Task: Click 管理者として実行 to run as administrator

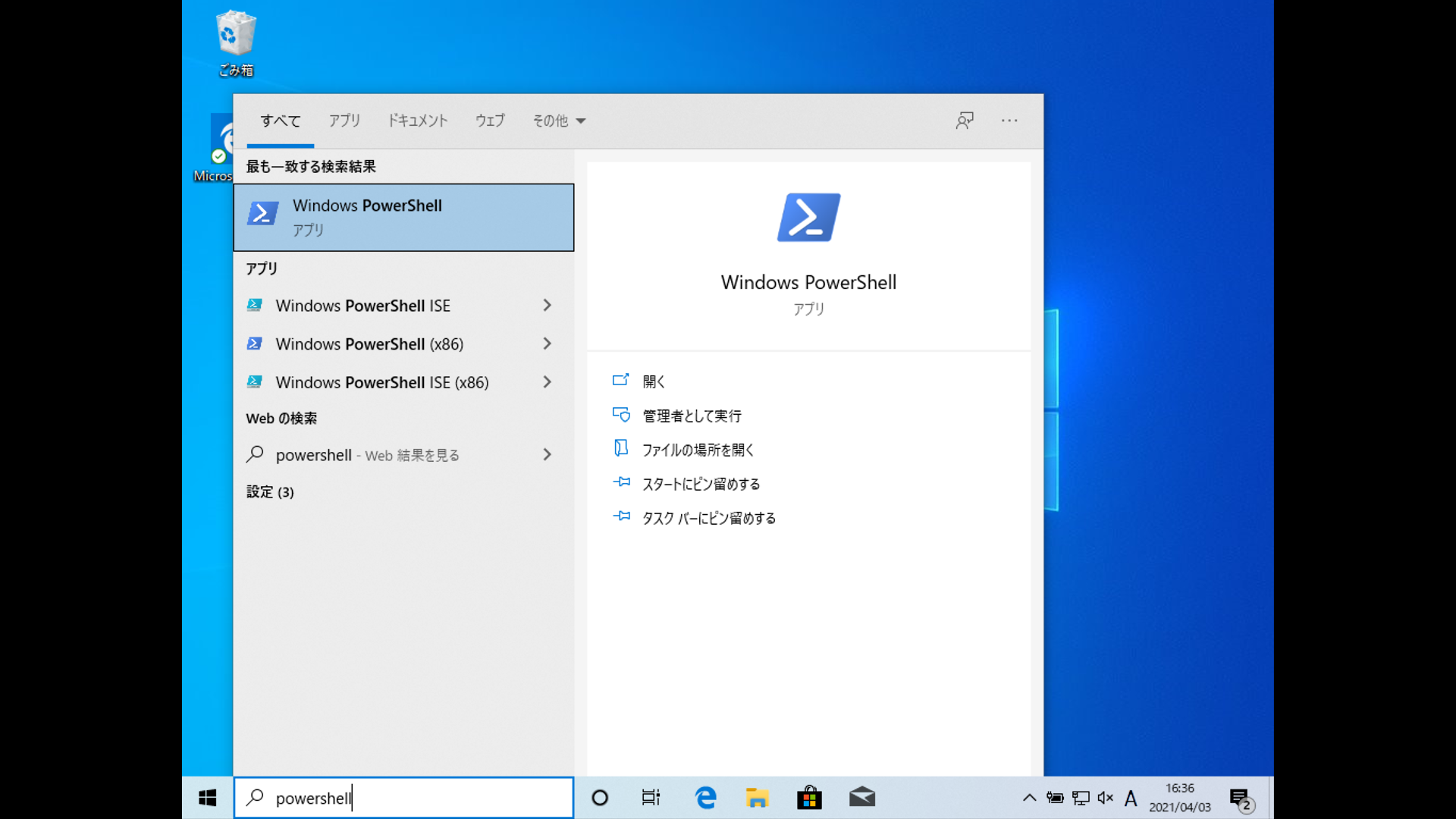Action: (692, 416)
